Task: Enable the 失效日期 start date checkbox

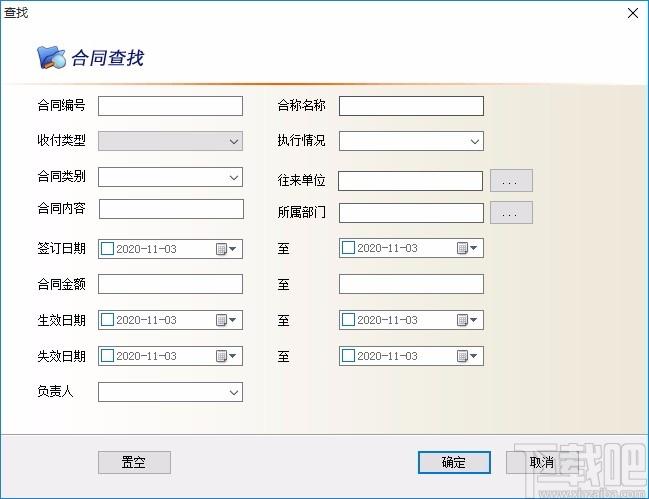Action: [x=108, y=355]
